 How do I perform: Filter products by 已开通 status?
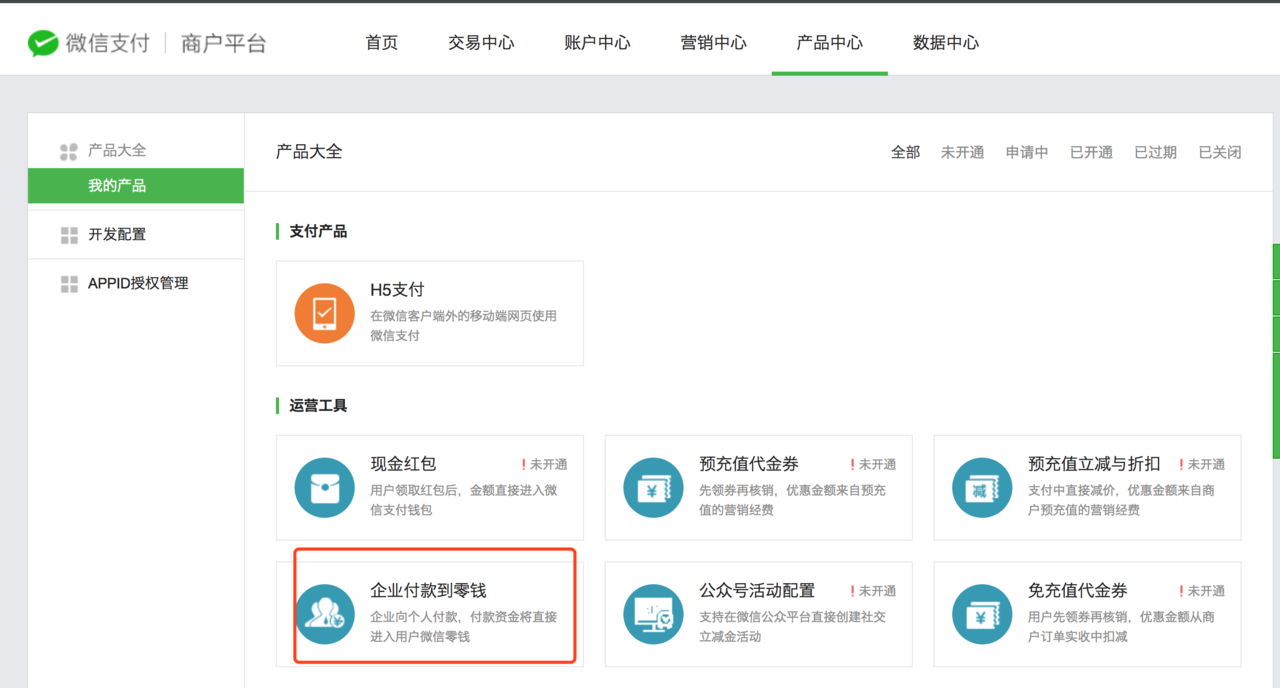[1091, 152]
